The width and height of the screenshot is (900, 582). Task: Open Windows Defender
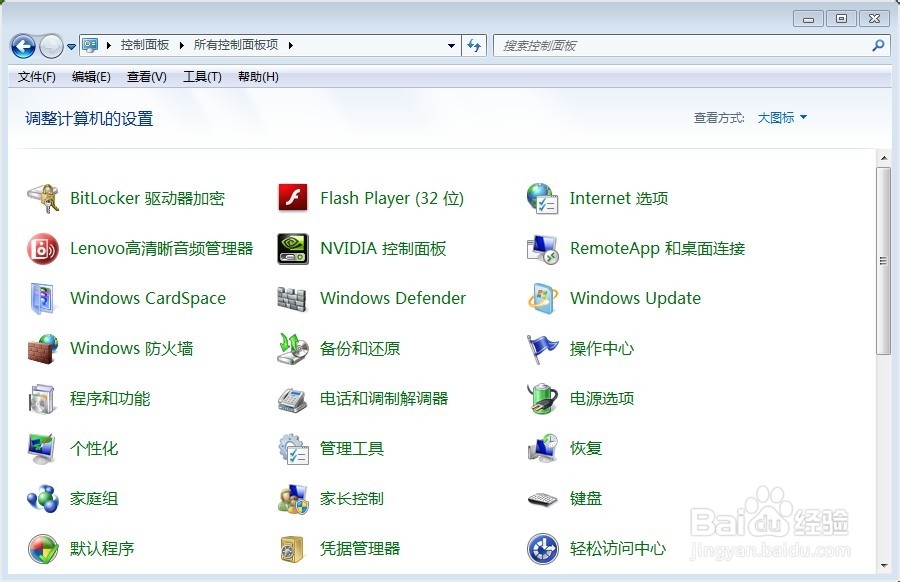392,298
